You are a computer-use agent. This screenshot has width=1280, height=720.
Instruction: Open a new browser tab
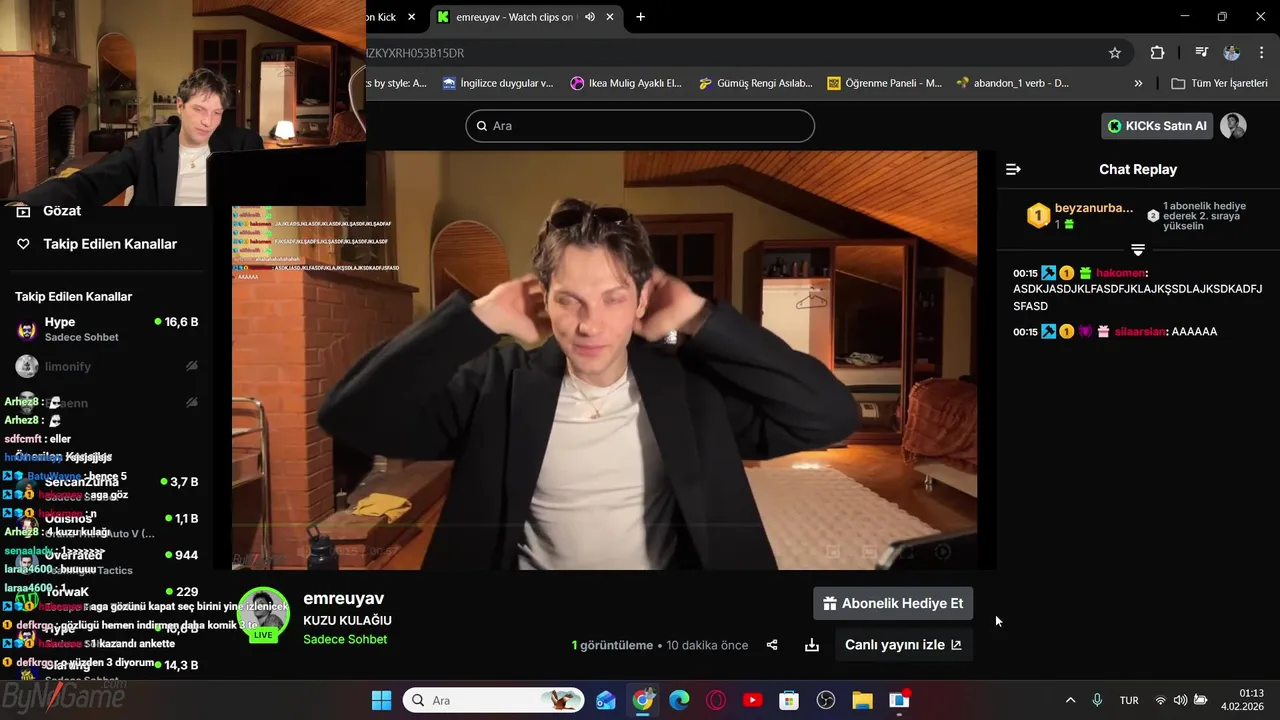pyautogui.click(x=640, y=17)
